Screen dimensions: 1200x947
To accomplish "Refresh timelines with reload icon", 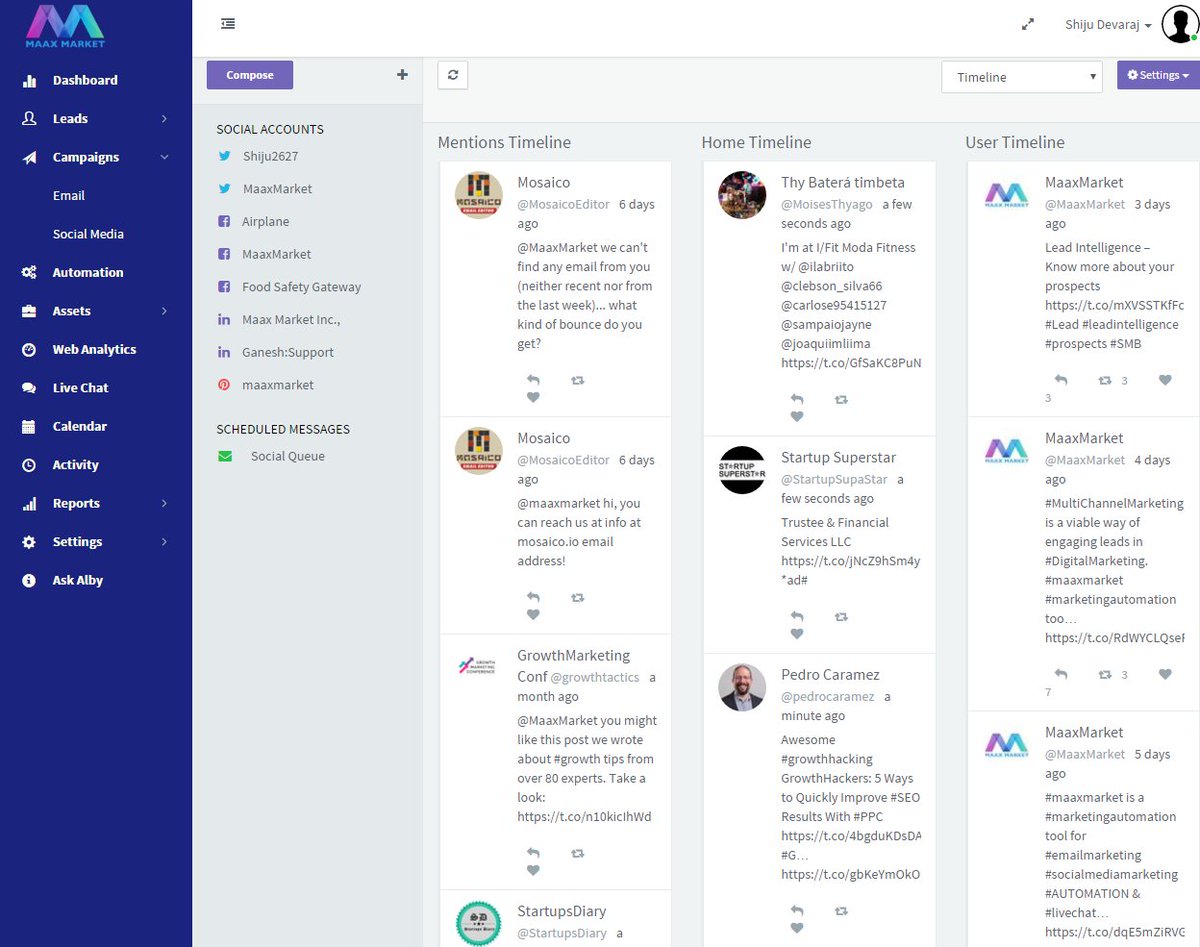I will [453, 75].
